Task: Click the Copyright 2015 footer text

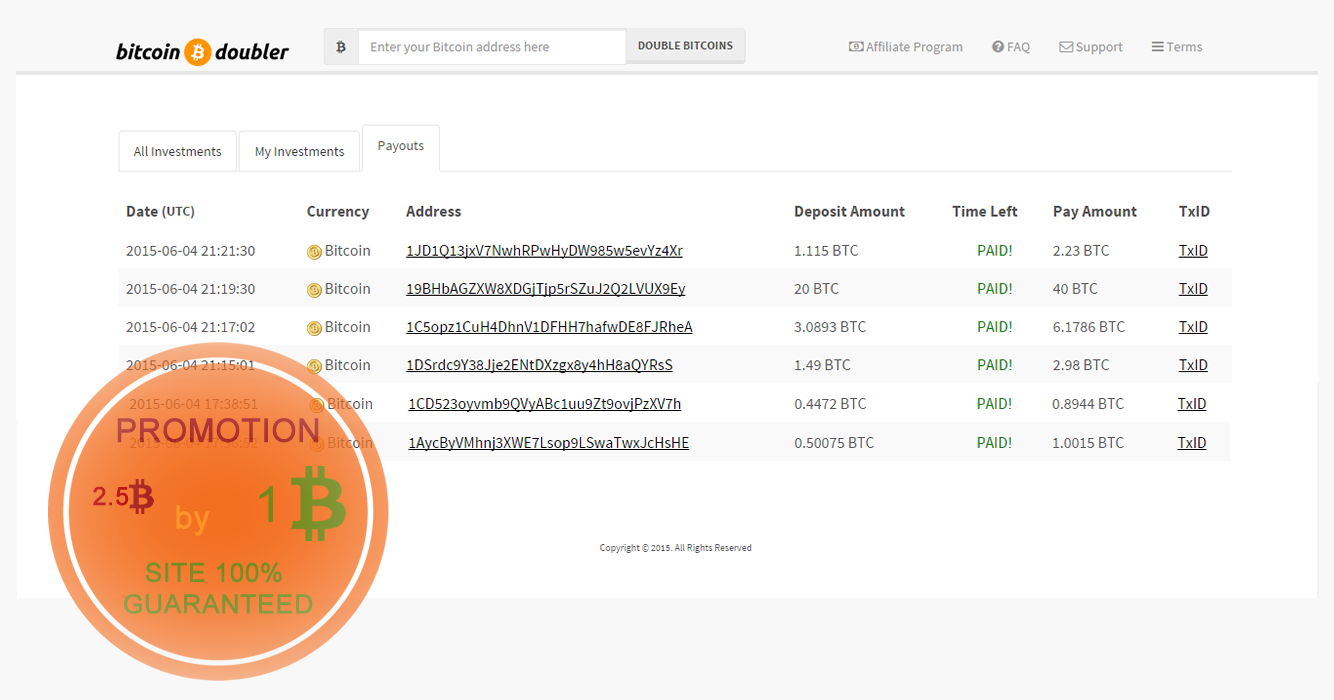Action: pos(675,548)
